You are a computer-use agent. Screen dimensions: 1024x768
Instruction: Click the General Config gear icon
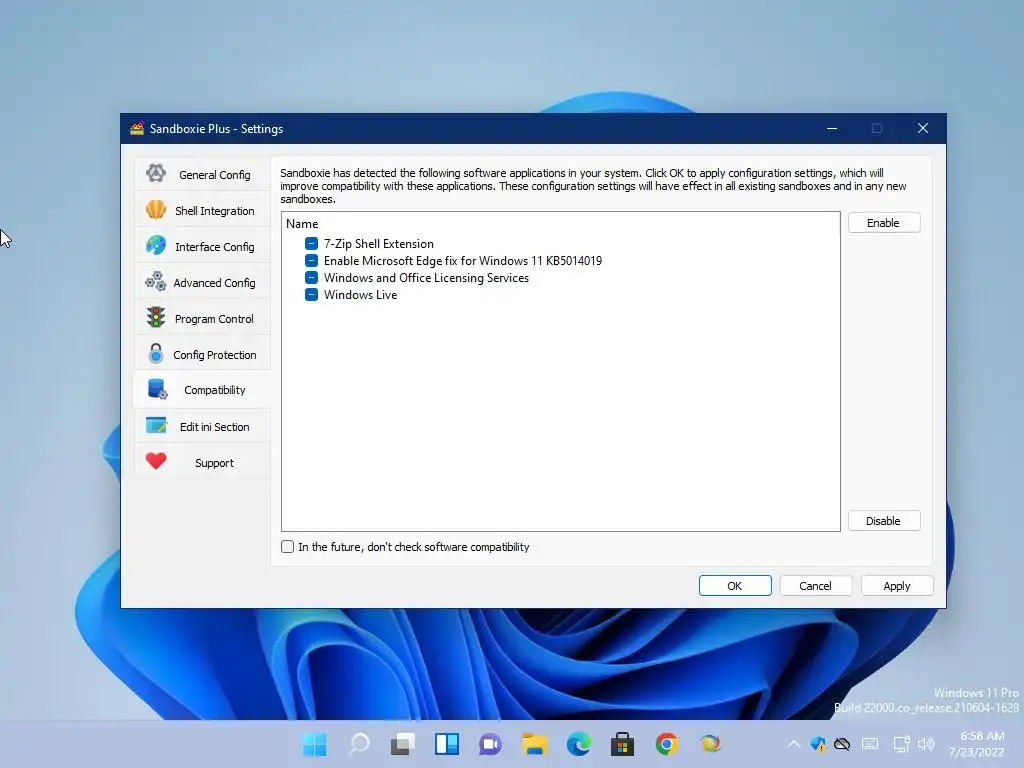point(155,174)
